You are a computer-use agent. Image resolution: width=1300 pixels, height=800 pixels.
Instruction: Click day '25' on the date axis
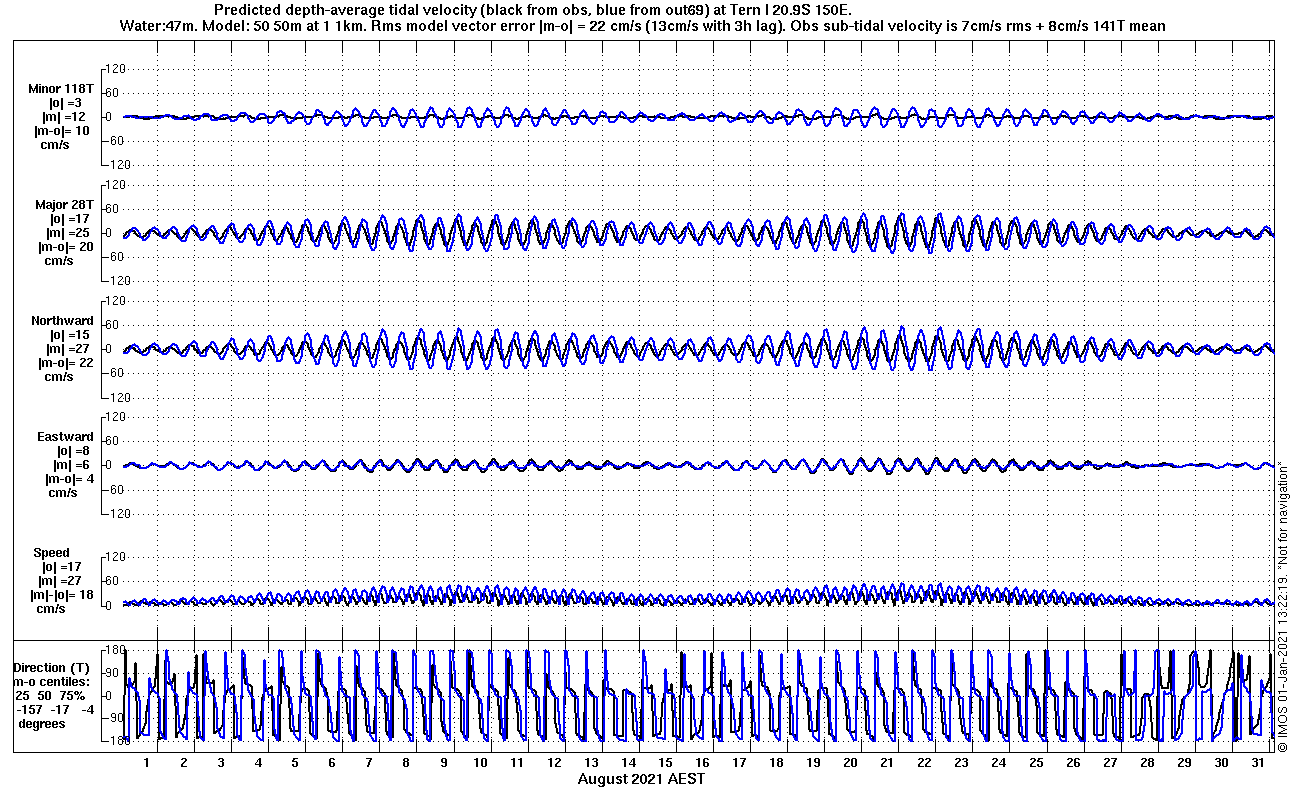pos(1036,762)
